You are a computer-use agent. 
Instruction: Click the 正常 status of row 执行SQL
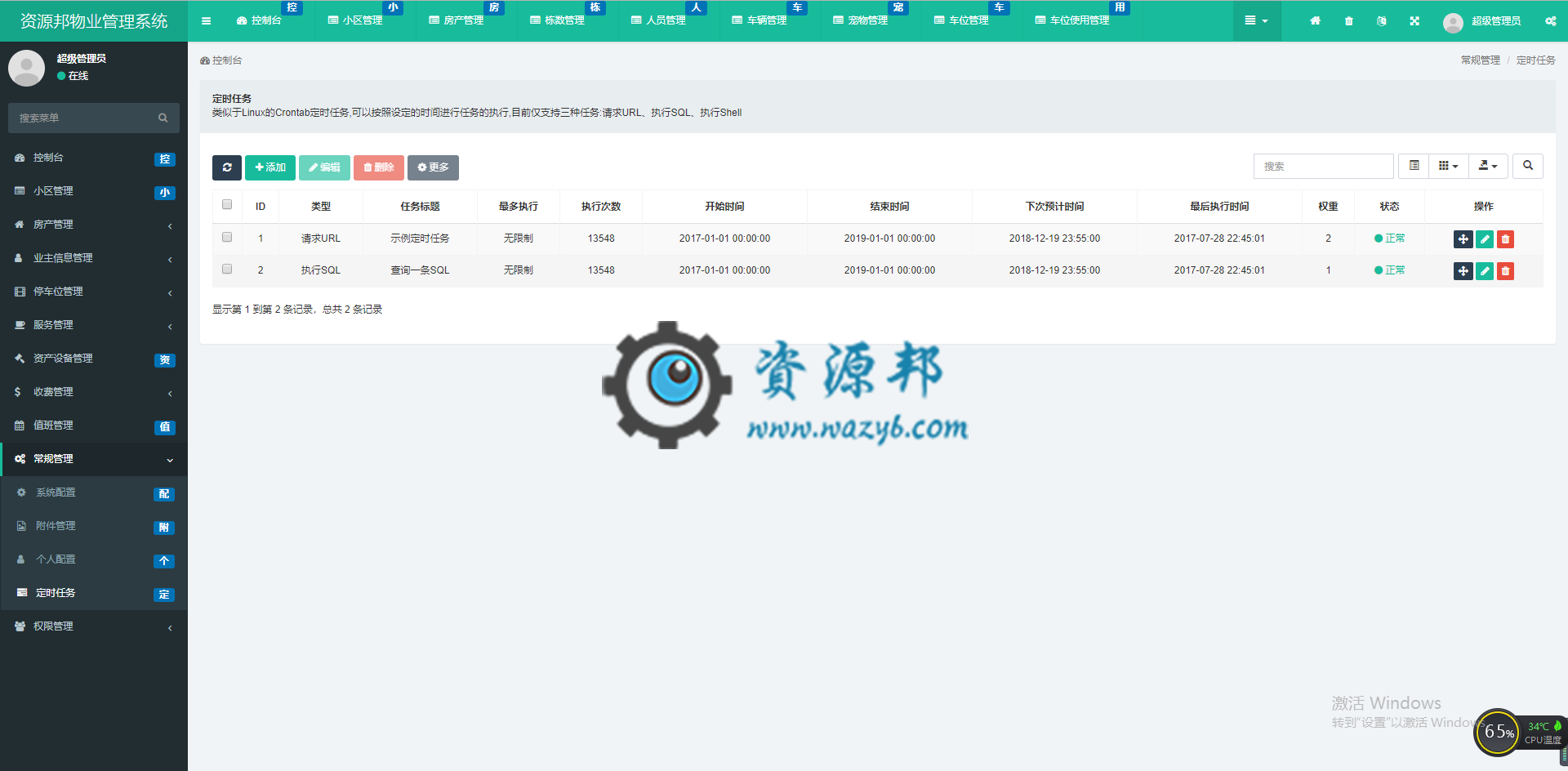coord(1389,270)
